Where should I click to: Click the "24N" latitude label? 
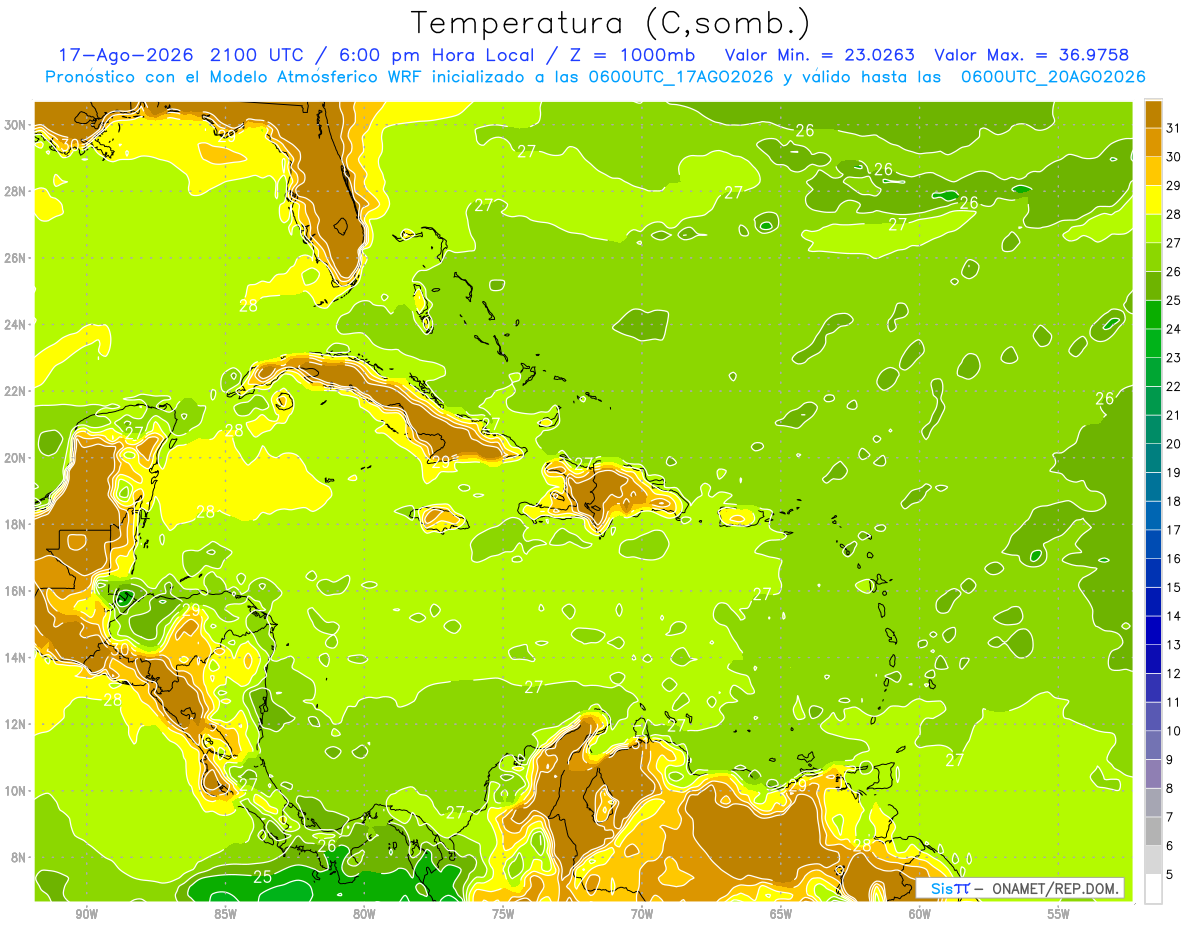click(x=17, y=325)
